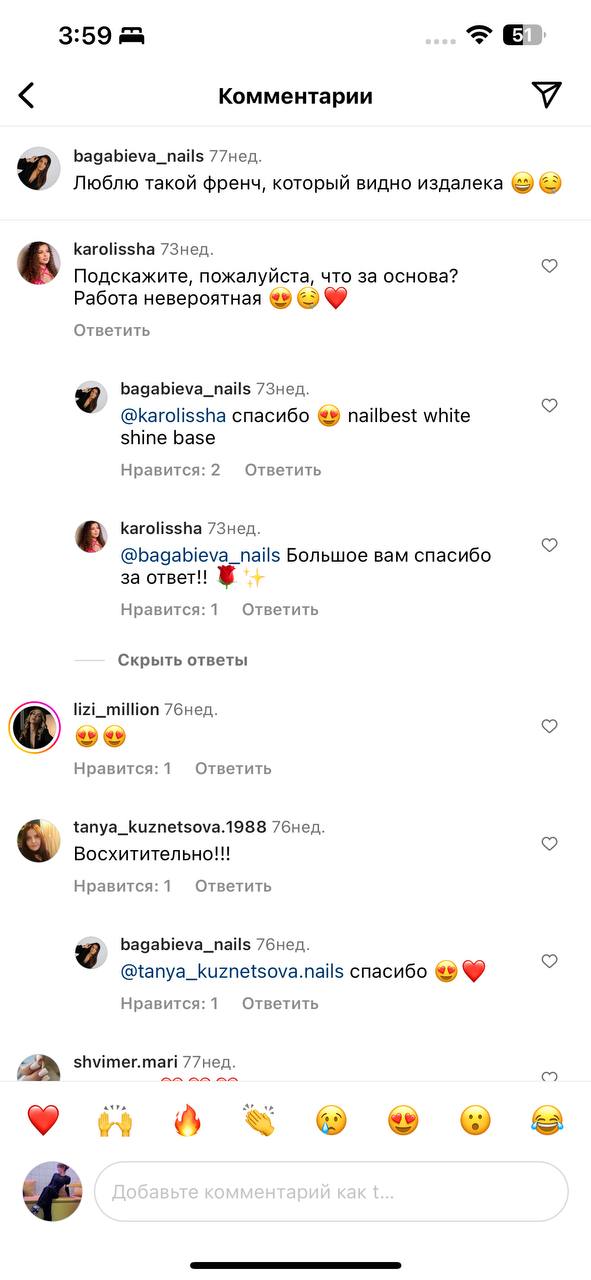Open the @karolissha mention link
This screenshot has height=1280, width=591.
(x=173, y=415)
